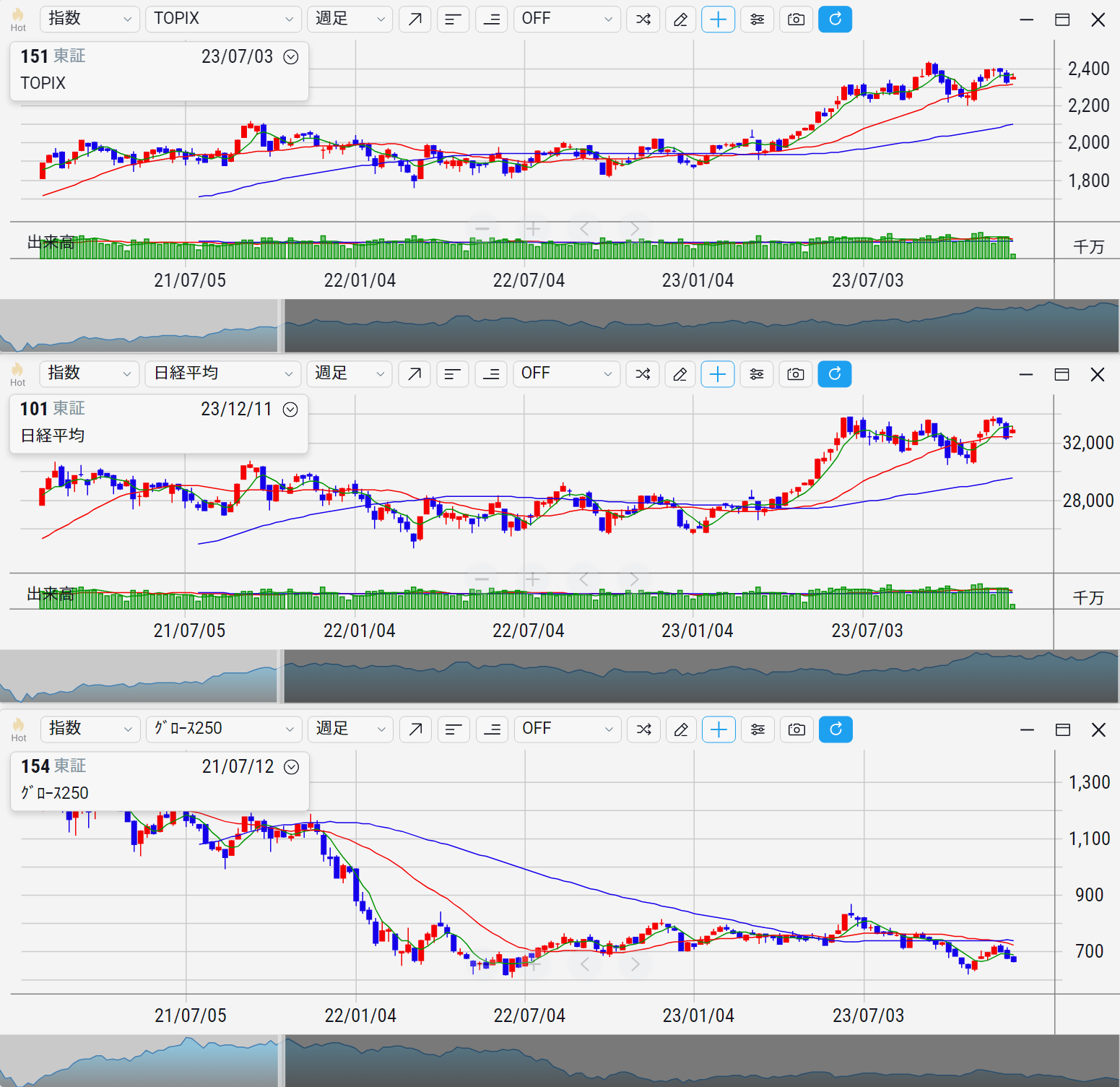Open the 日経平均 symbol dropdown

click(222, 374)
